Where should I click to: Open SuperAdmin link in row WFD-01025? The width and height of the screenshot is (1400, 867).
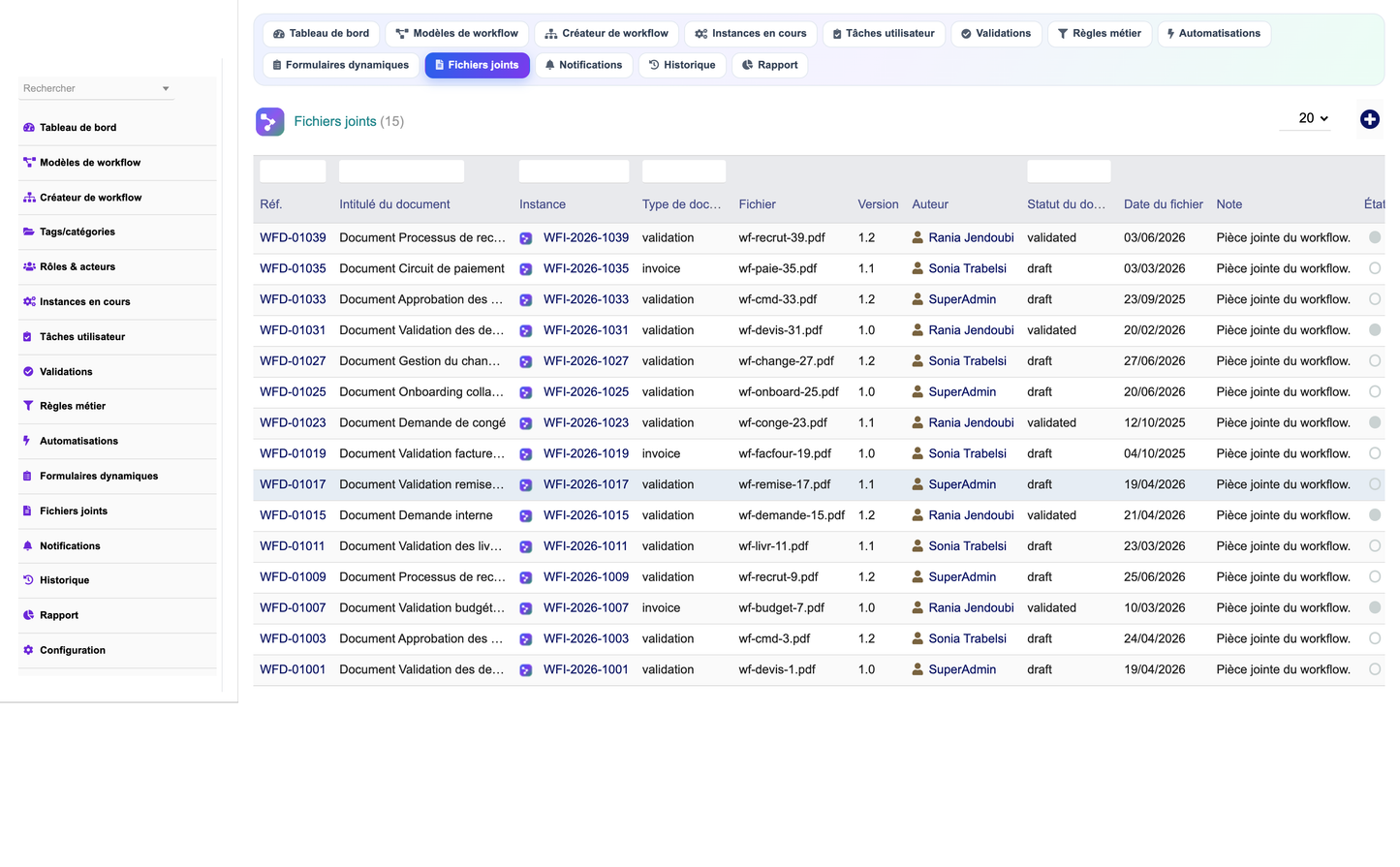click(x=962, y=391)
